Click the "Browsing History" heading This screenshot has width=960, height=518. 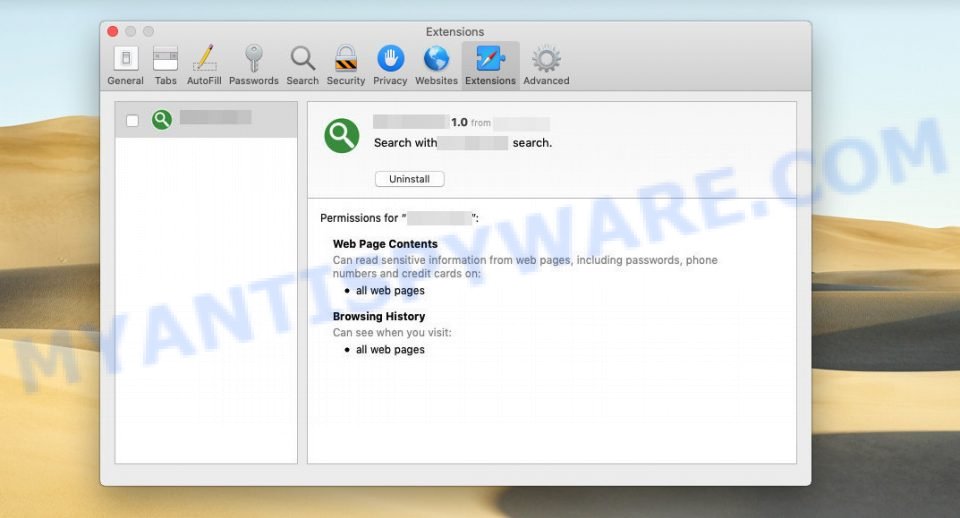(x=379, y=317)
